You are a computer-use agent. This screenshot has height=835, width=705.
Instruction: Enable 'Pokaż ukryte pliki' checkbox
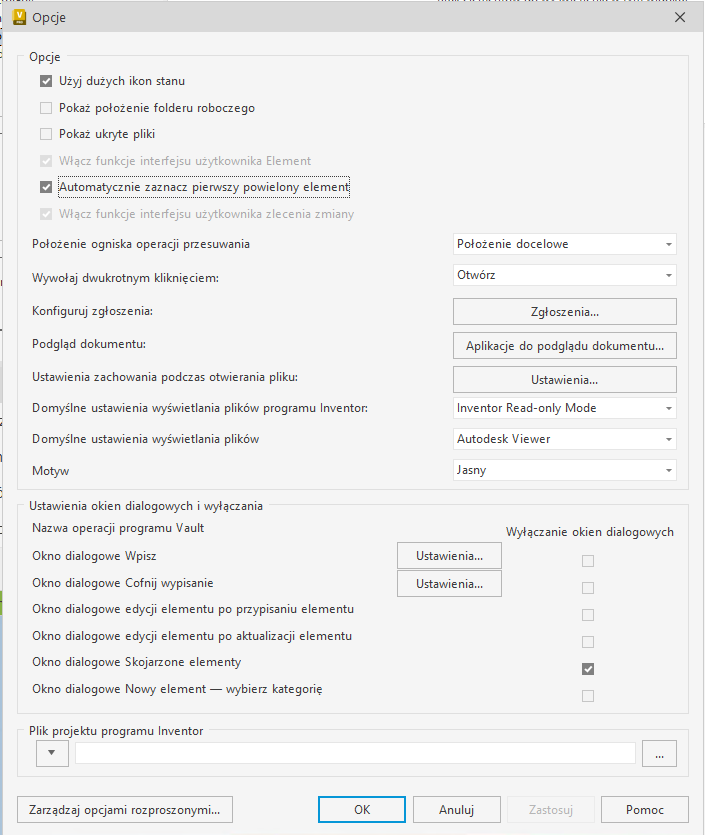pyautogui.click(x=46, y=134)
